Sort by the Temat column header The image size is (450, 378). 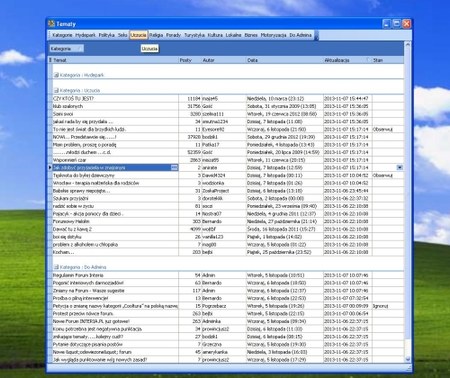(x=115, y=60)
